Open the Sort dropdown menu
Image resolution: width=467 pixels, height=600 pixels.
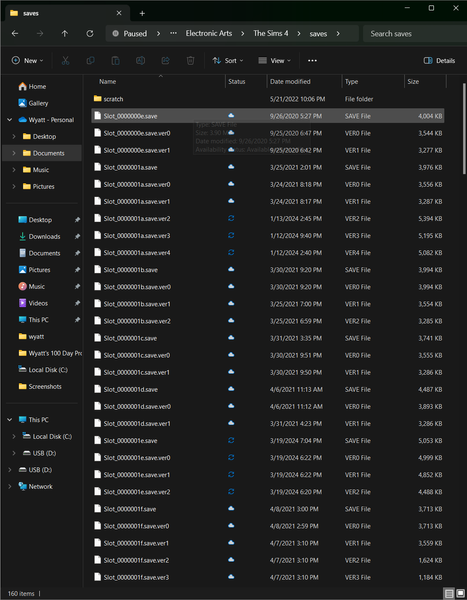(x=228, y=60)
